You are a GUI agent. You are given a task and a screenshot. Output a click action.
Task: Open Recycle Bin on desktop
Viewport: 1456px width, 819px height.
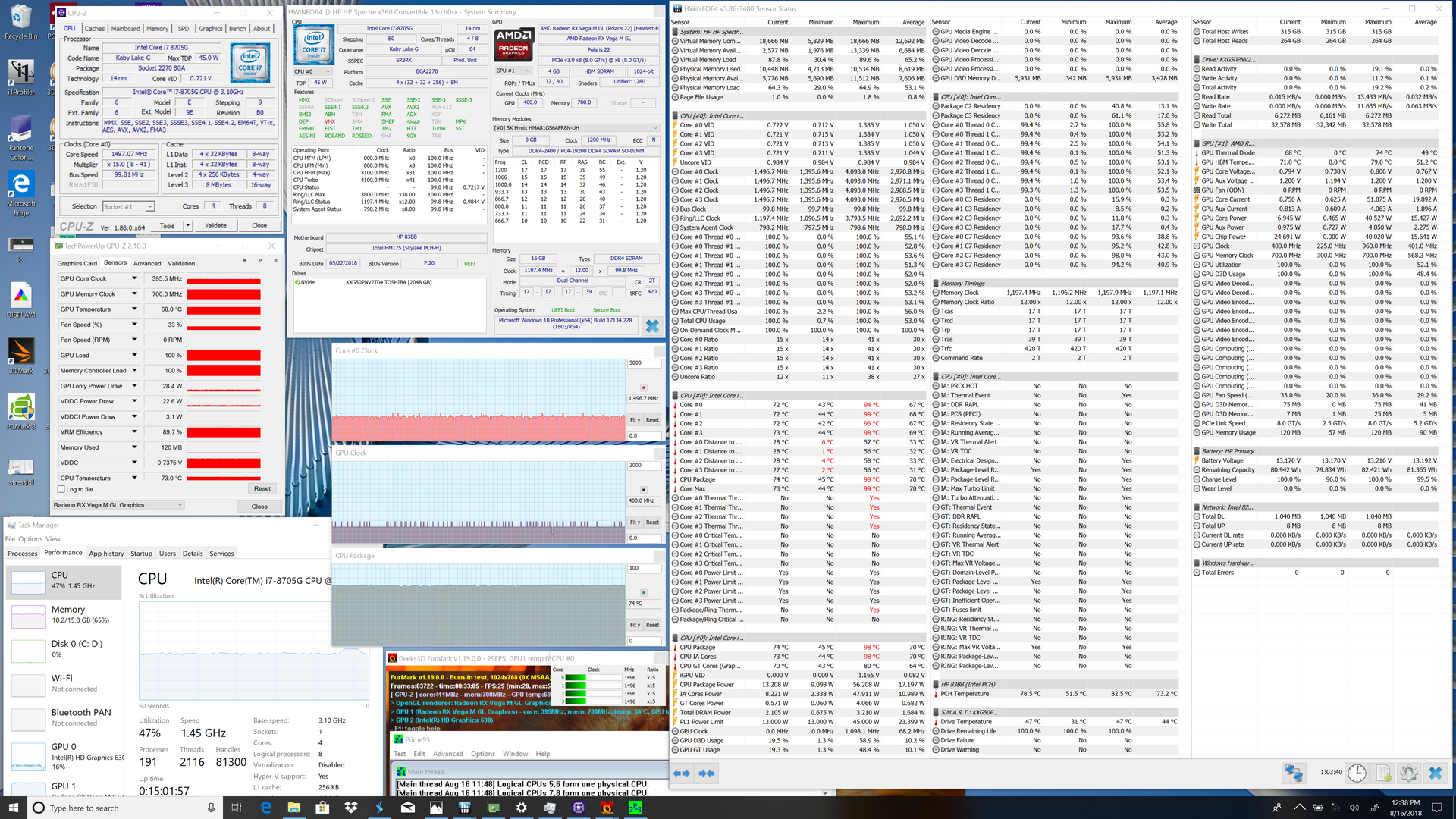point(20,23)
